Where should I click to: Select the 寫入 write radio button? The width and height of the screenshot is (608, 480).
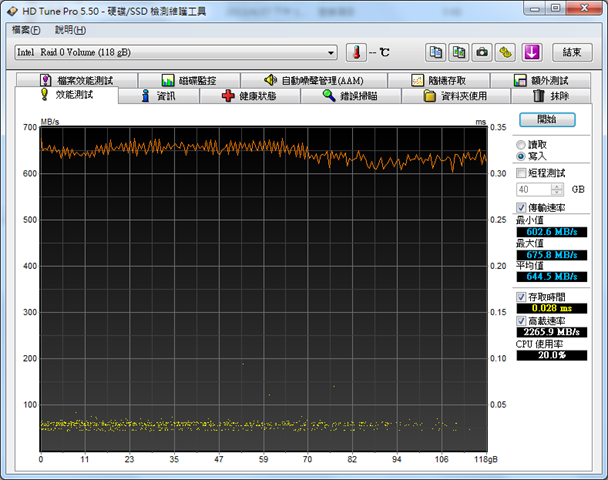click(521, 156)
